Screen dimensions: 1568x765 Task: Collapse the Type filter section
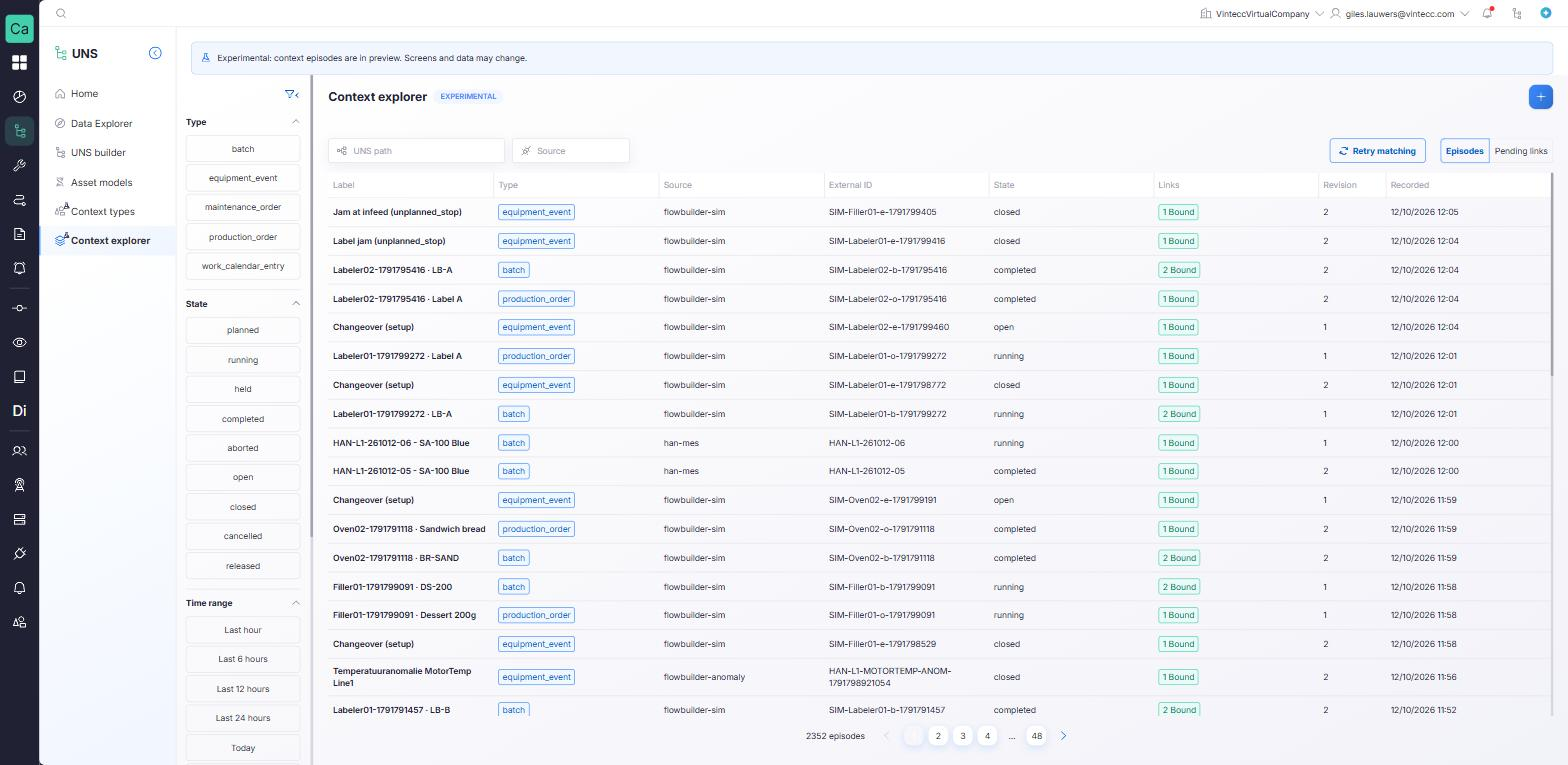pyautogui.click(x=295, y=122)
